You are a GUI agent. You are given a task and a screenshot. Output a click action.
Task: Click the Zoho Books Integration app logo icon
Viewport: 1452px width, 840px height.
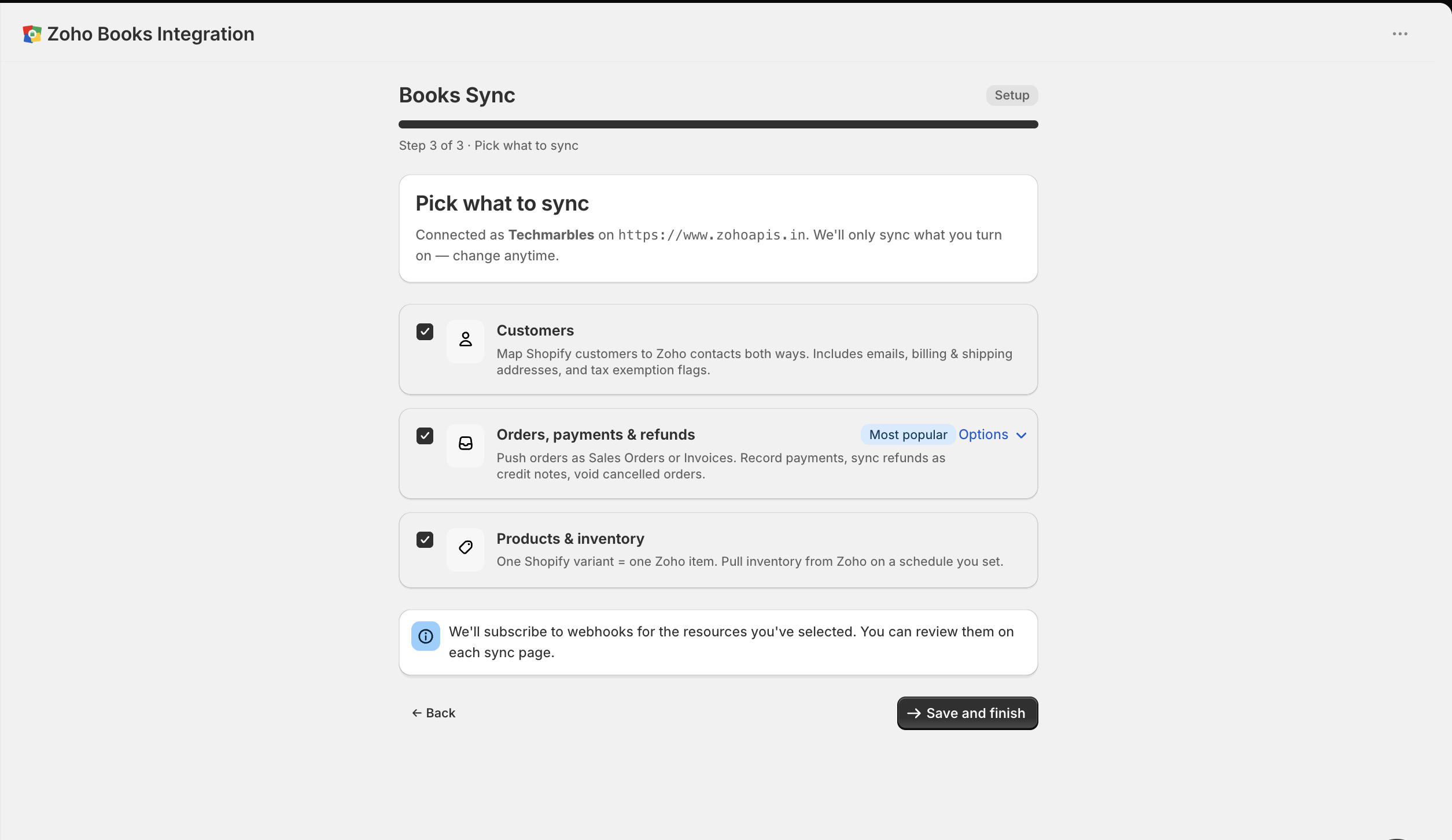[x=32, y=34]
